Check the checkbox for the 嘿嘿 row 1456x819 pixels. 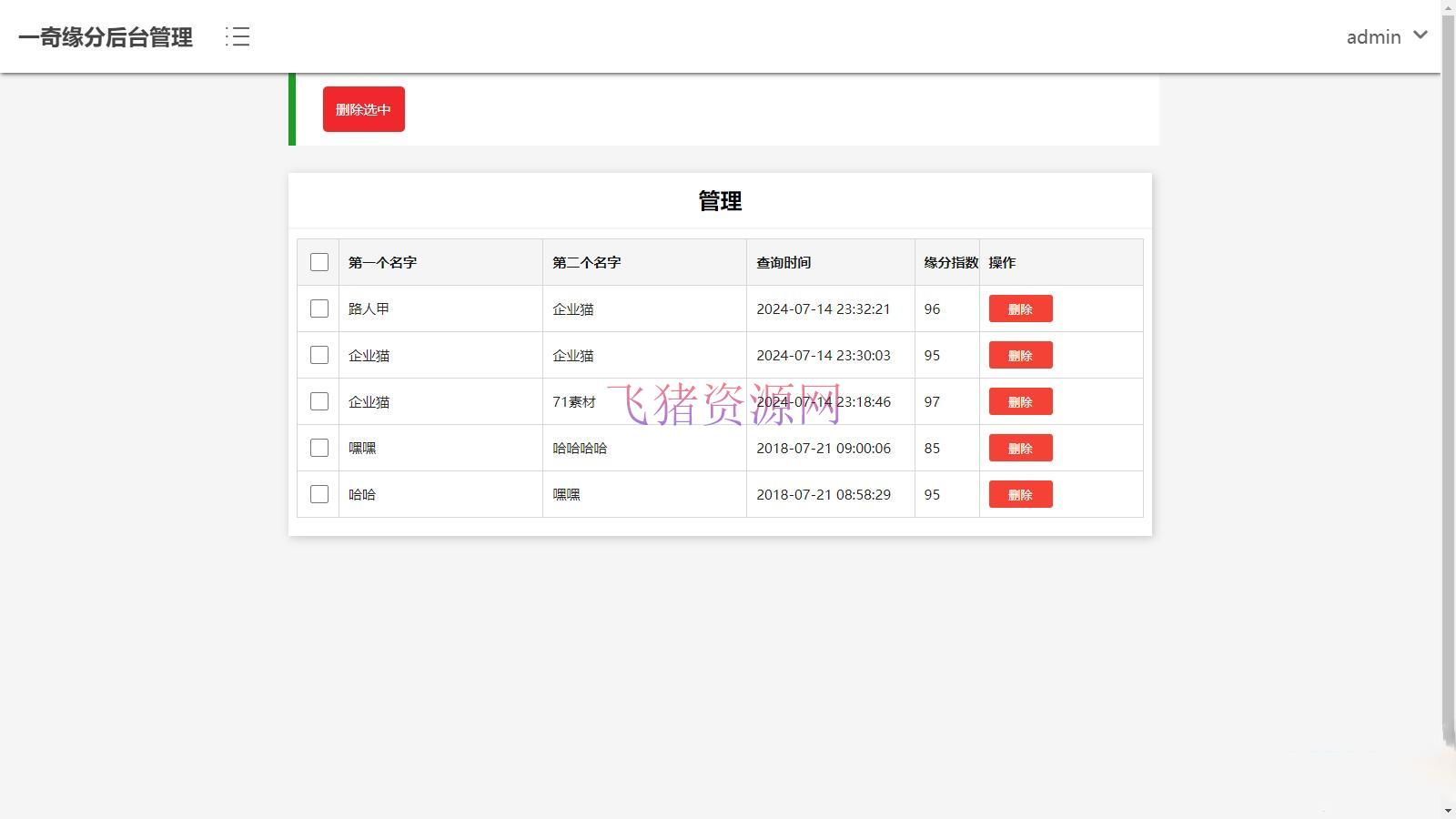(x=318, y=448)
